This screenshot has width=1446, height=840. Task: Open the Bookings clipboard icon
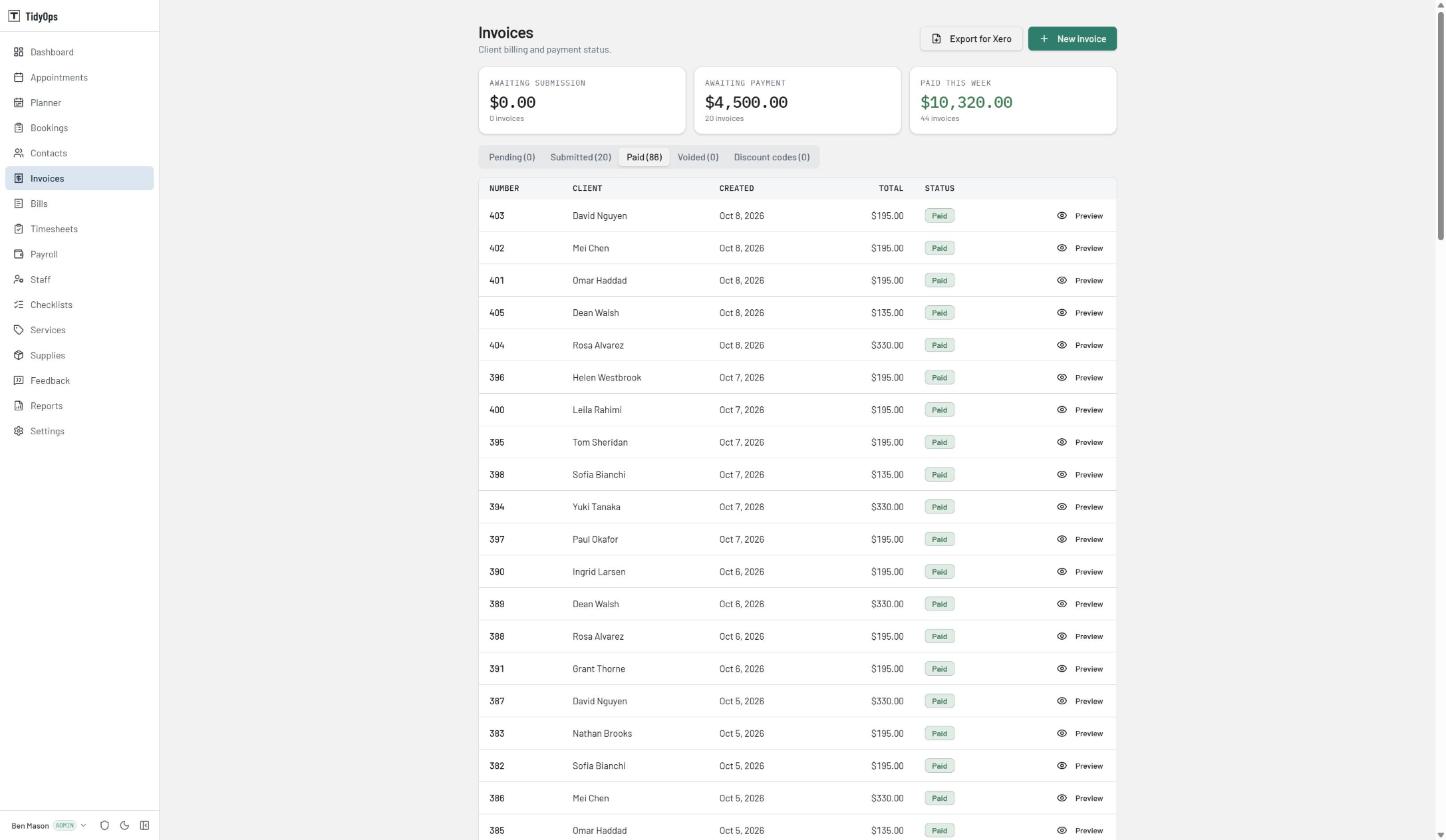18,128
